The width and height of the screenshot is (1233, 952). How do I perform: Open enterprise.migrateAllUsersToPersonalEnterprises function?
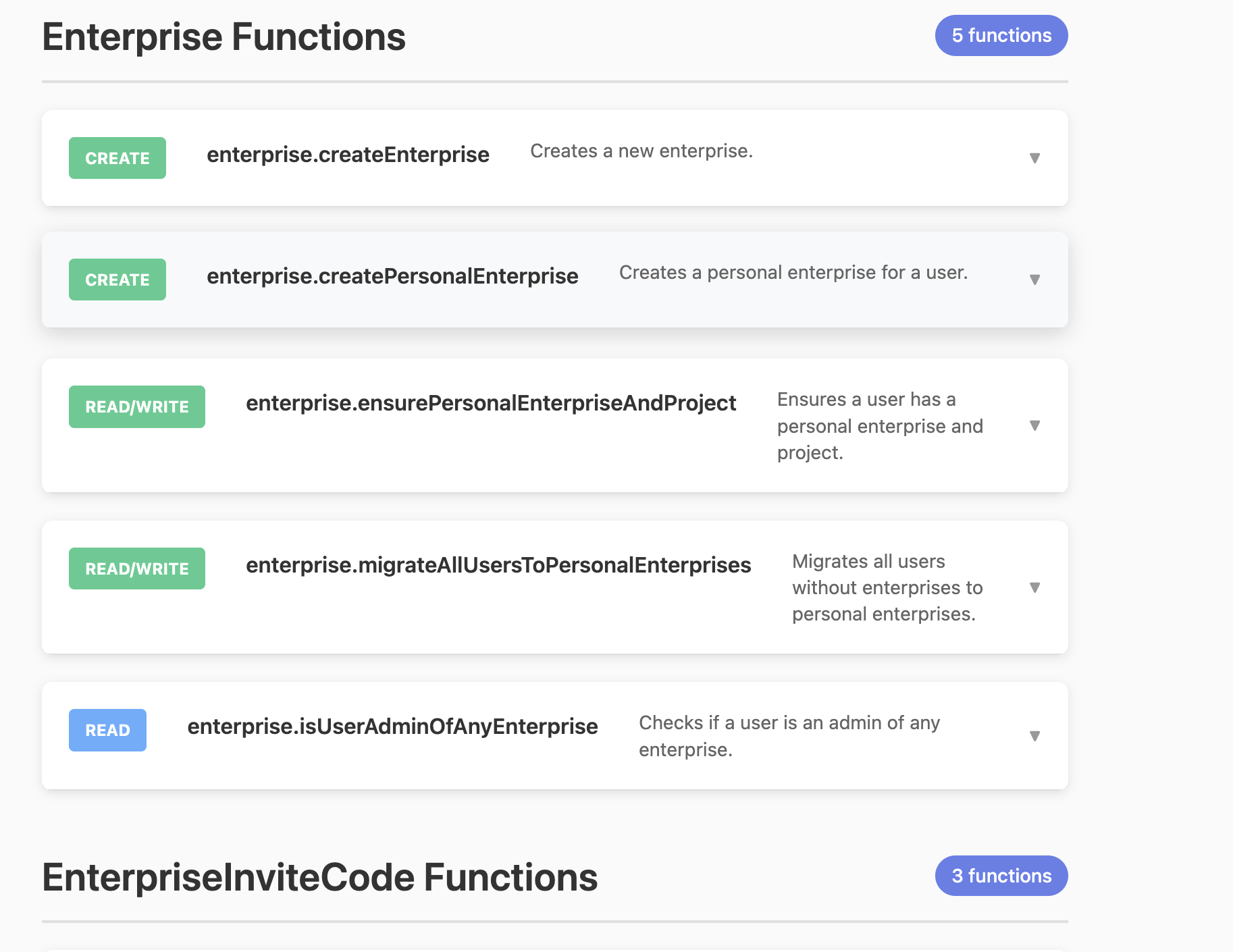[x=498, y=565]
